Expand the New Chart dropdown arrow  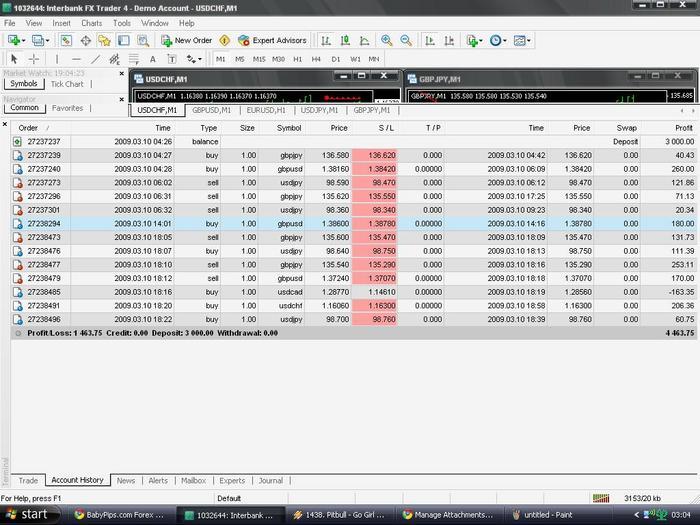click(x=23, y=41)
